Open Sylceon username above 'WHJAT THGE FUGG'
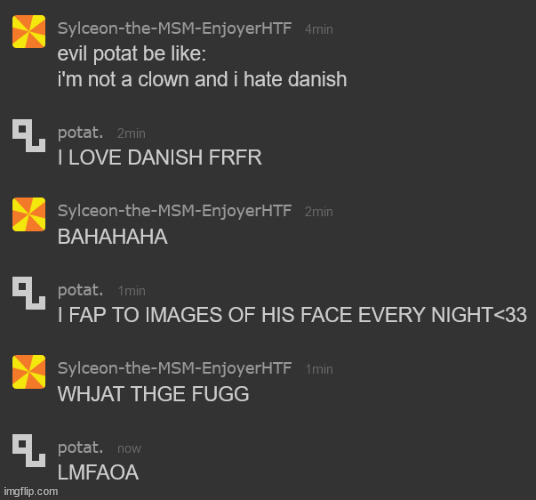This screenshot has height=500, width=536. 174,368
